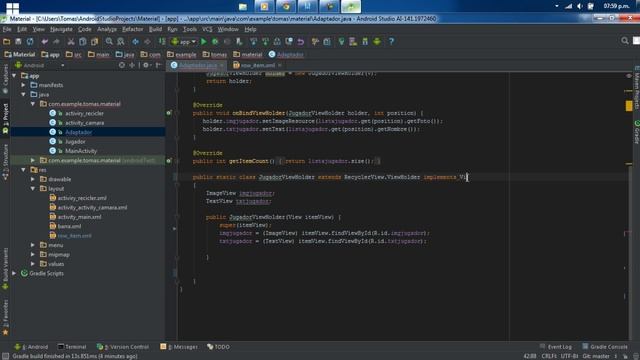
Task: Open the VCS menu
Action: click(x=207, y=29)
